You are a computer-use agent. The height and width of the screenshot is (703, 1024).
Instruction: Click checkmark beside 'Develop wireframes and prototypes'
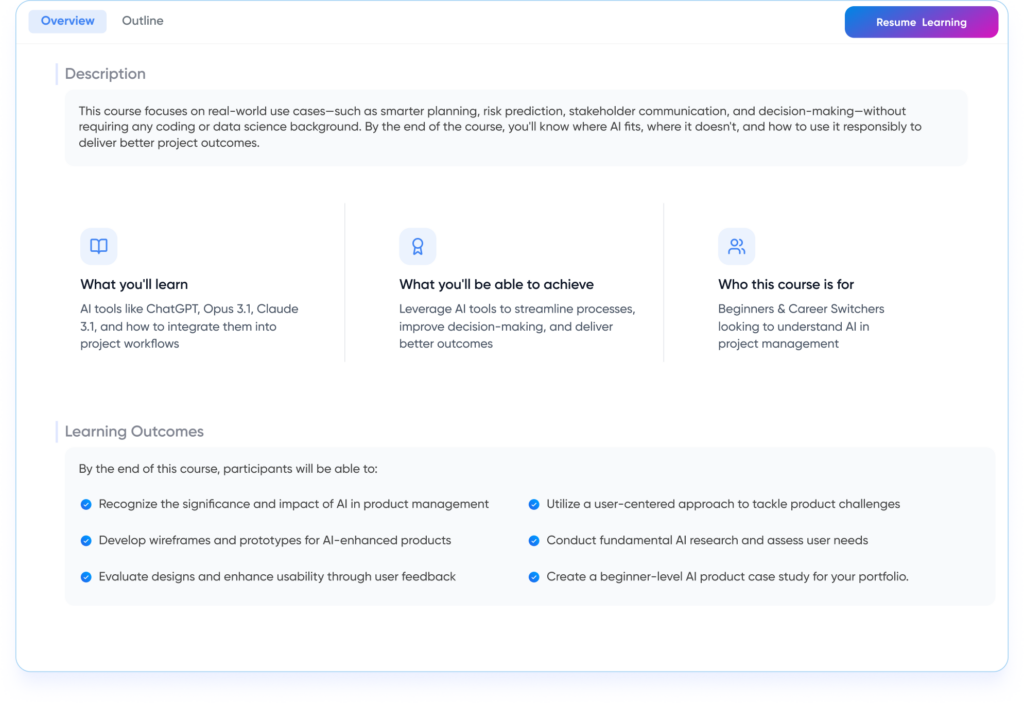pos(86,541)
